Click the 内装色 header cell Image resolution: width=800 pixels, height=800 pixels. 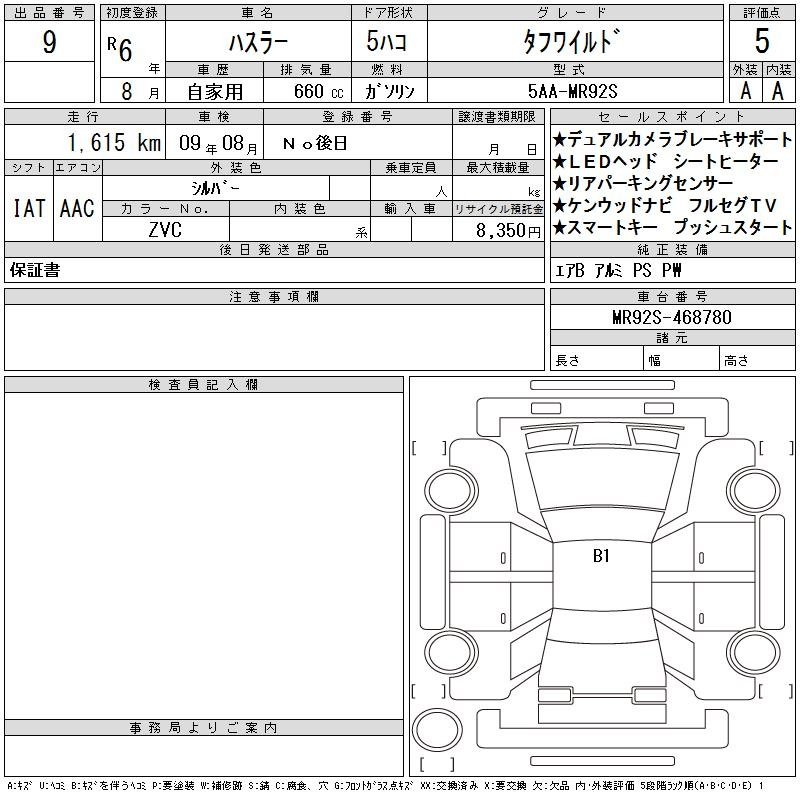click(300, 209)
